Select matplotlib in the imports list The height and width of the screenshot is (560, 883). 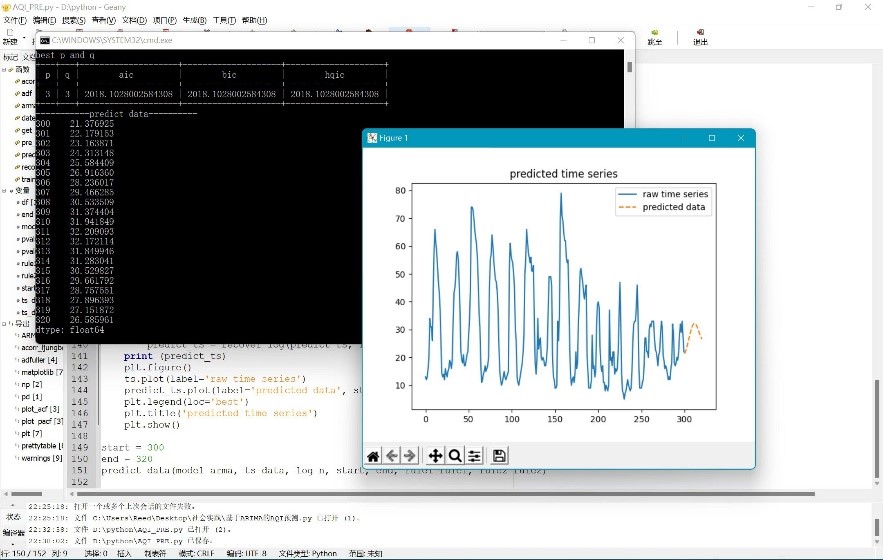coord(42,372)
